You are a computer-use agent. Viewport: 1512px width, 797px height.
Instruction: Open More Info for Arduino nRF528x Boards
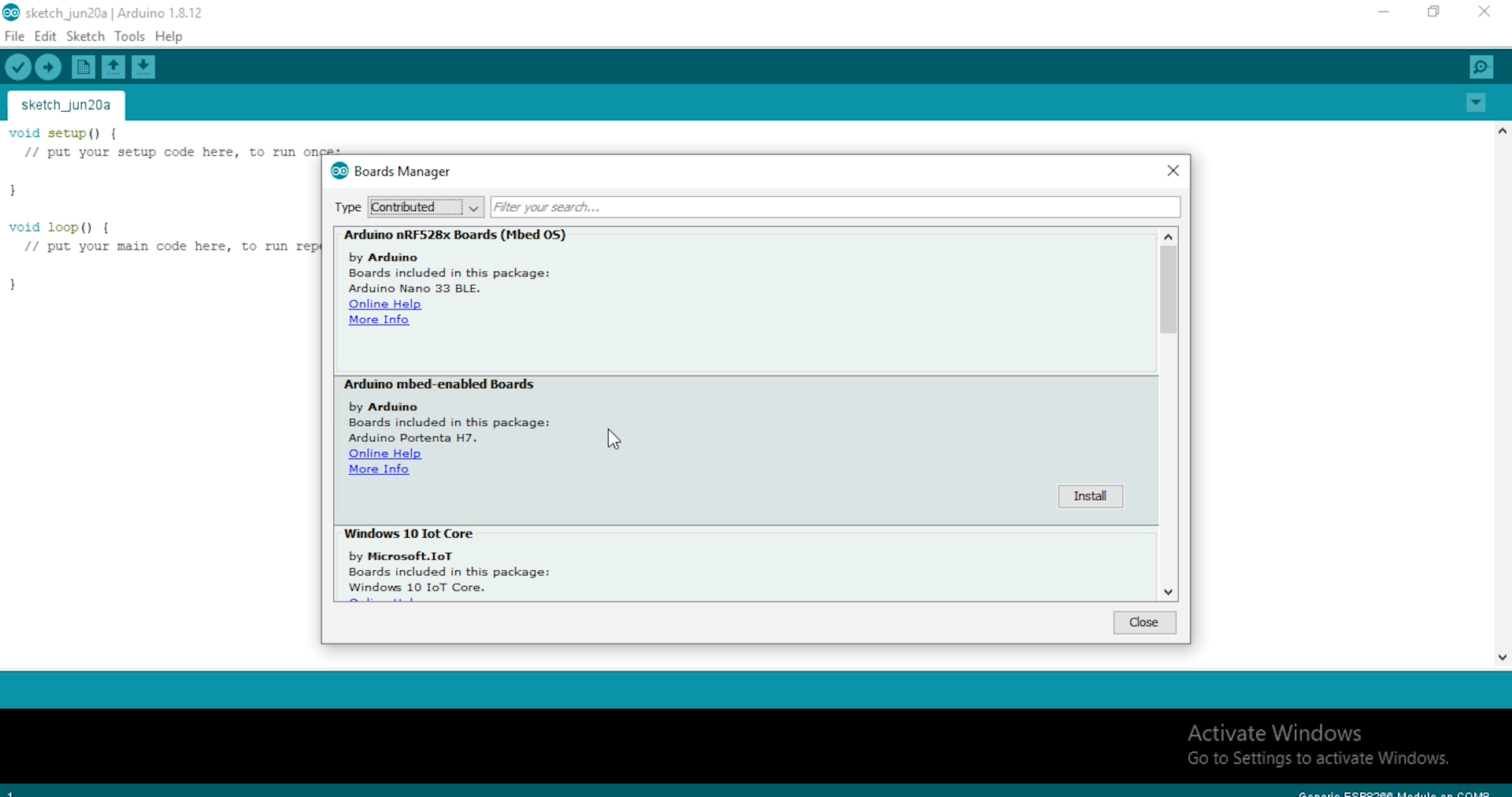[379, 320]
